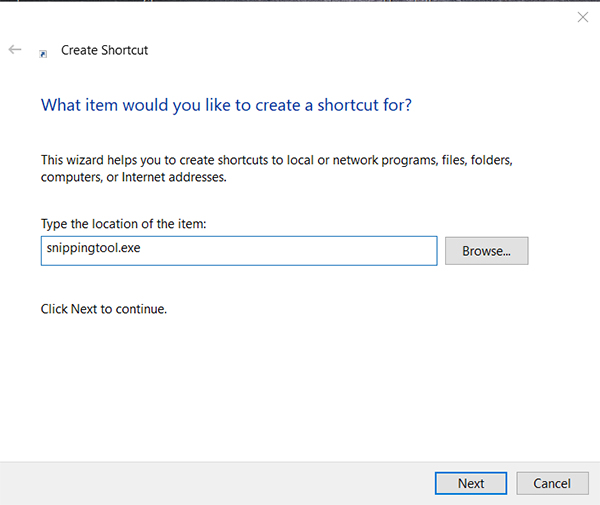Click Next to continue the wizard
The height and width of the screenshot is (505, 600).
471,483
